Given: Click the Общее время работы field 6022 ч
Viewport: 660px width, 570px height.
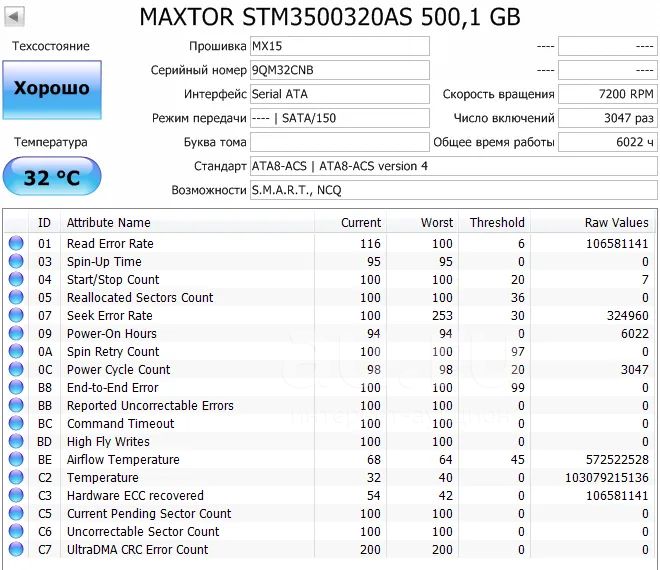Looking at the screenshot, I should pos(608,142).
